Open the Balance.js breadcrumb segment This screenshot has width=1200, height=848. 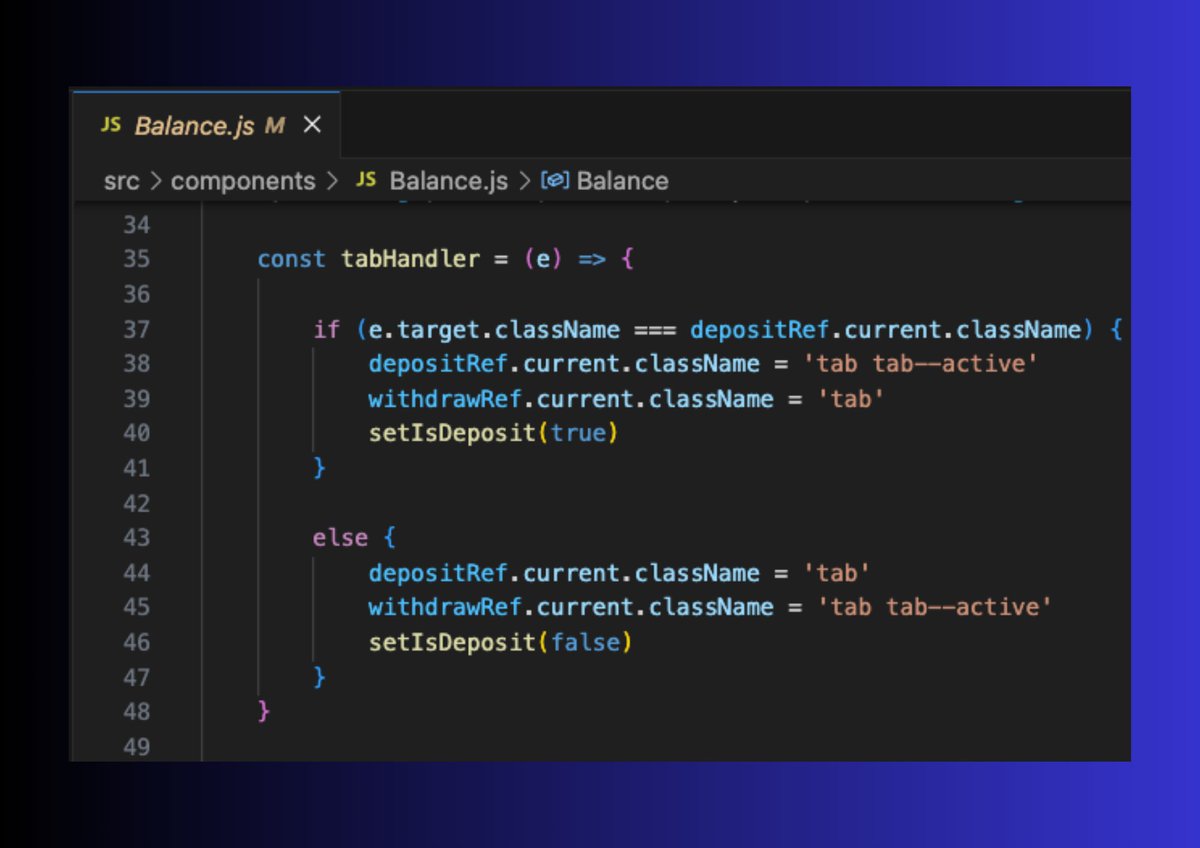coord(448,181)
